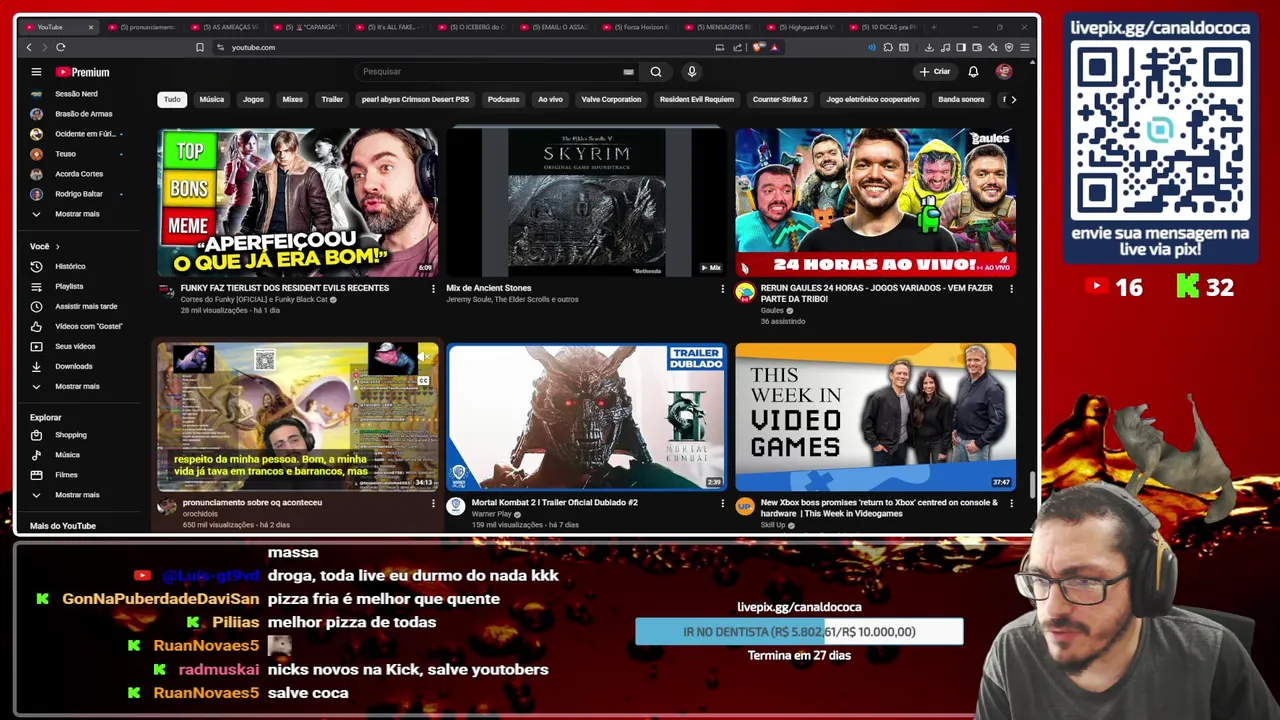Open the 24 HORAS AO VIVO Gaules thumbnail
The image size is (1280, 720).
pos(875,202)
